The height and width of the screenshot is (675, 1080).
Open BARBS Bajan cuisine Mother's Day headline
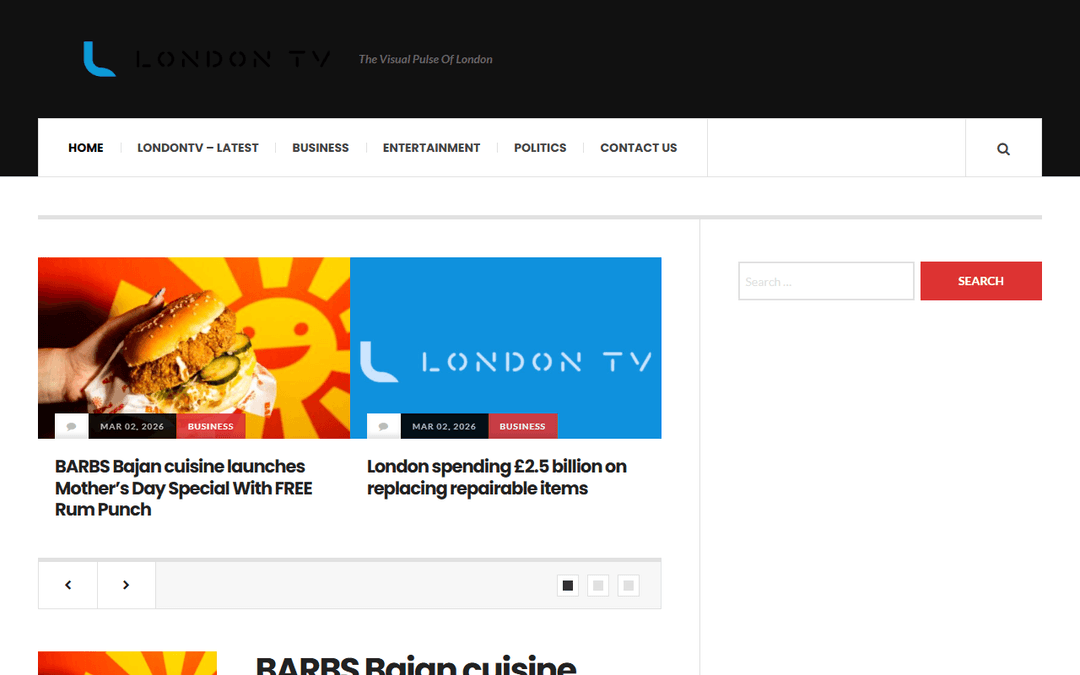pyautogui.click(x=184, y=488)
